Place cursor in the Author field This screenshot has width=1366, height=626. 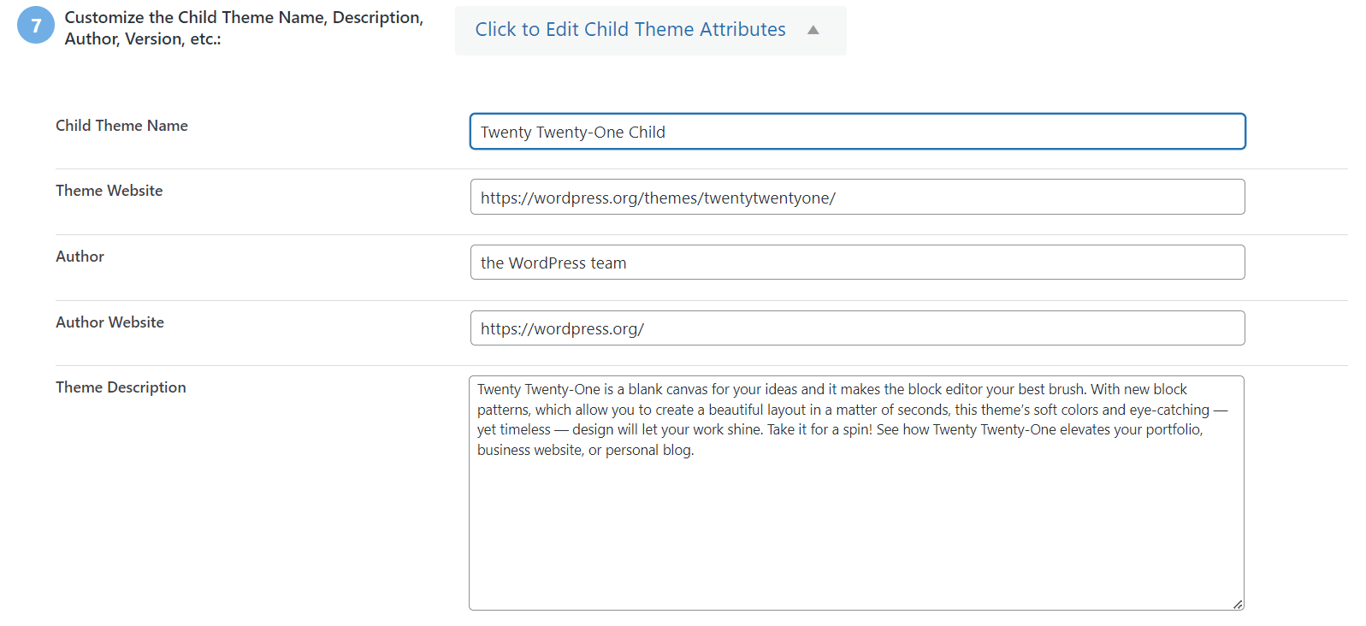point(857,262)
